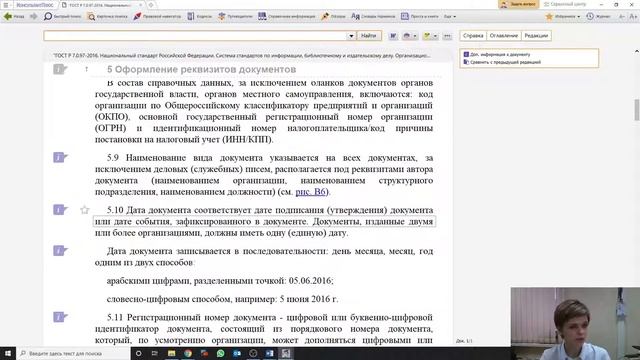Open Cortana circle on the taskbar
The width and height of the screenshot is (640, 360).
138,353
